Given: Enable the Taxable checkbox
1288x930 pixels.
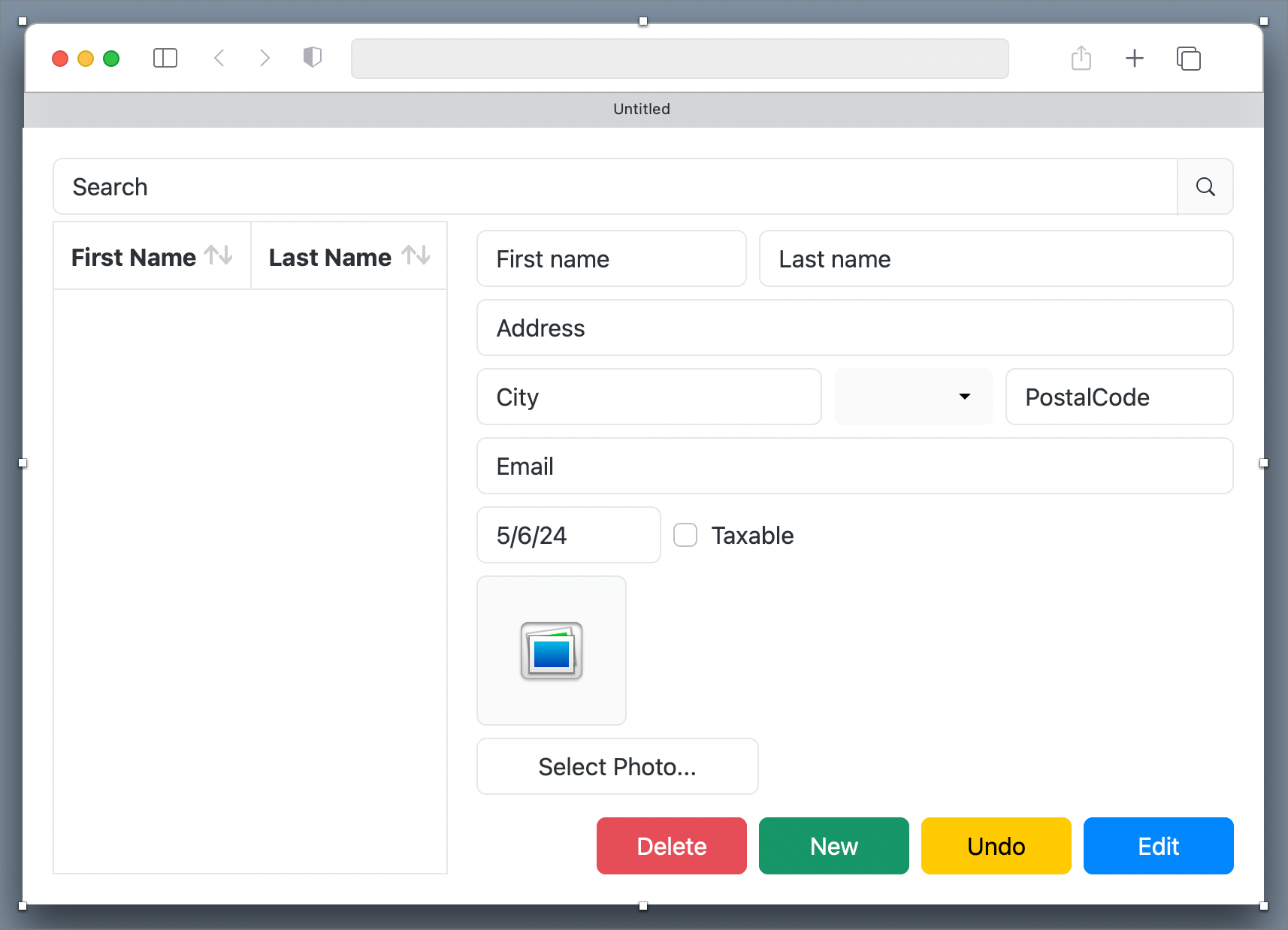Looking at the screenshot, I should [x=685, y=535].
